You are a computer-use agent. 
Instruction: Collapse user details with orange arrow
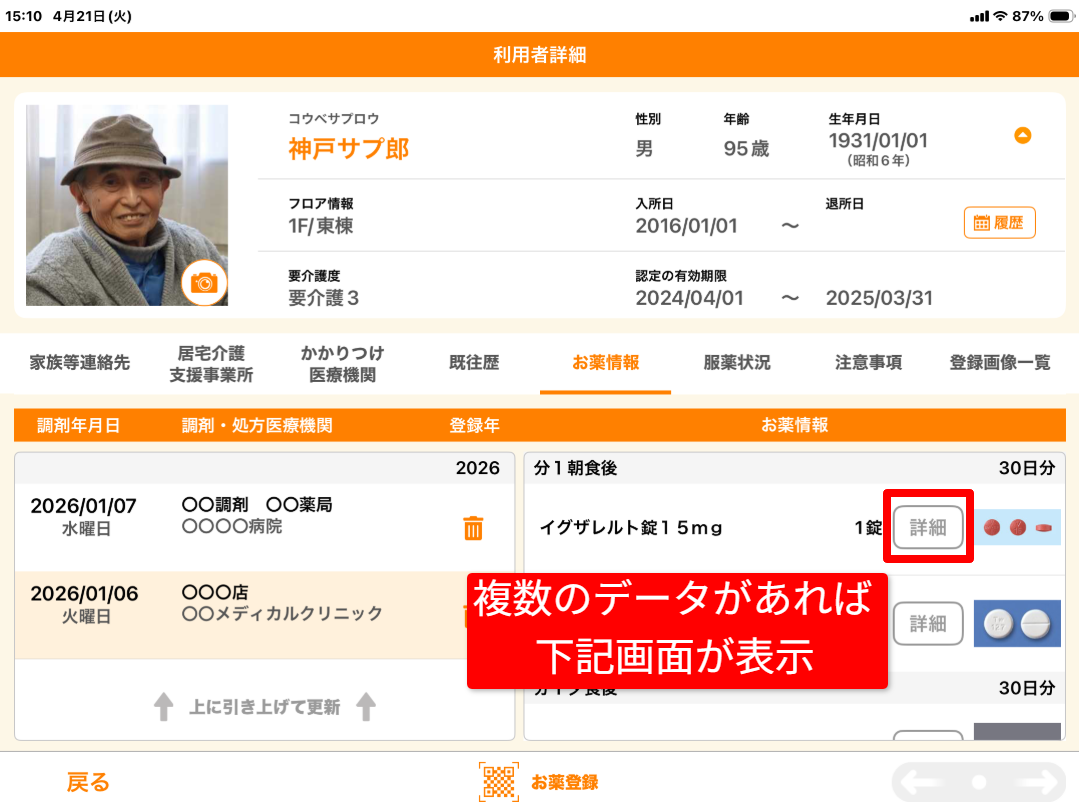pos(1022,136)
